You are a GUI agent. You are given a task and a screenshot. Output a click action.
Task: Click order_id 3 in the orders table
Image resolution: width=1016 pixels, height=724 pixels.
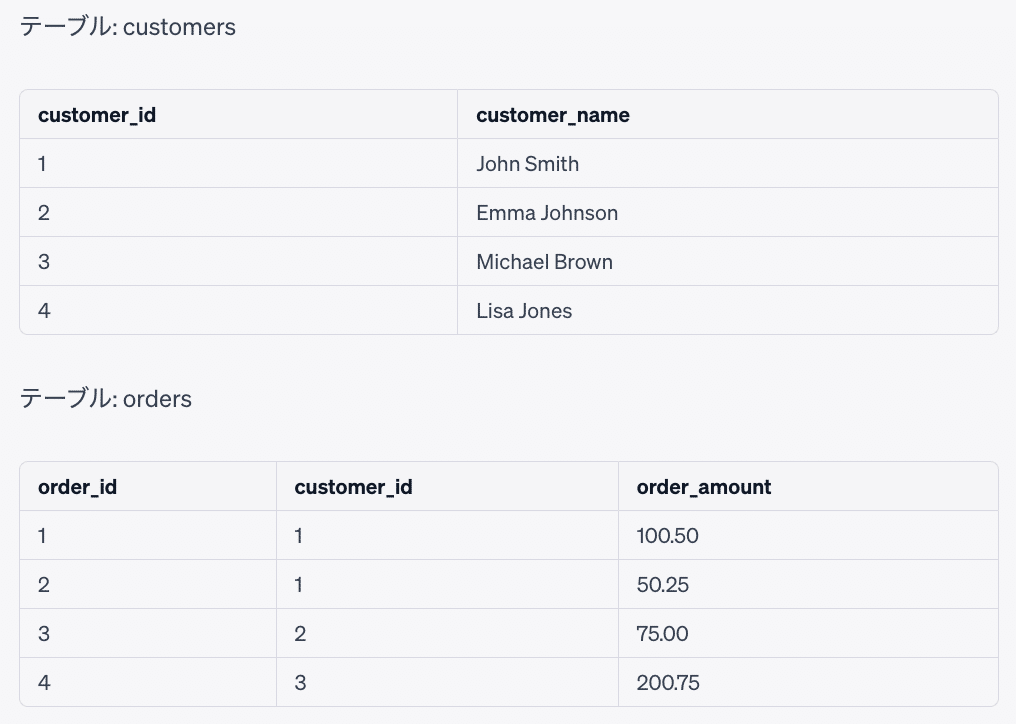[x=44, y=634]
